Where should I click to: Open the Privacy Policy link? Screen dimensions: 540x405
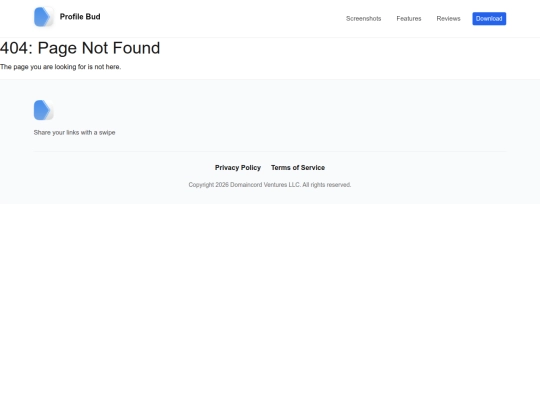tap(238, 168)
